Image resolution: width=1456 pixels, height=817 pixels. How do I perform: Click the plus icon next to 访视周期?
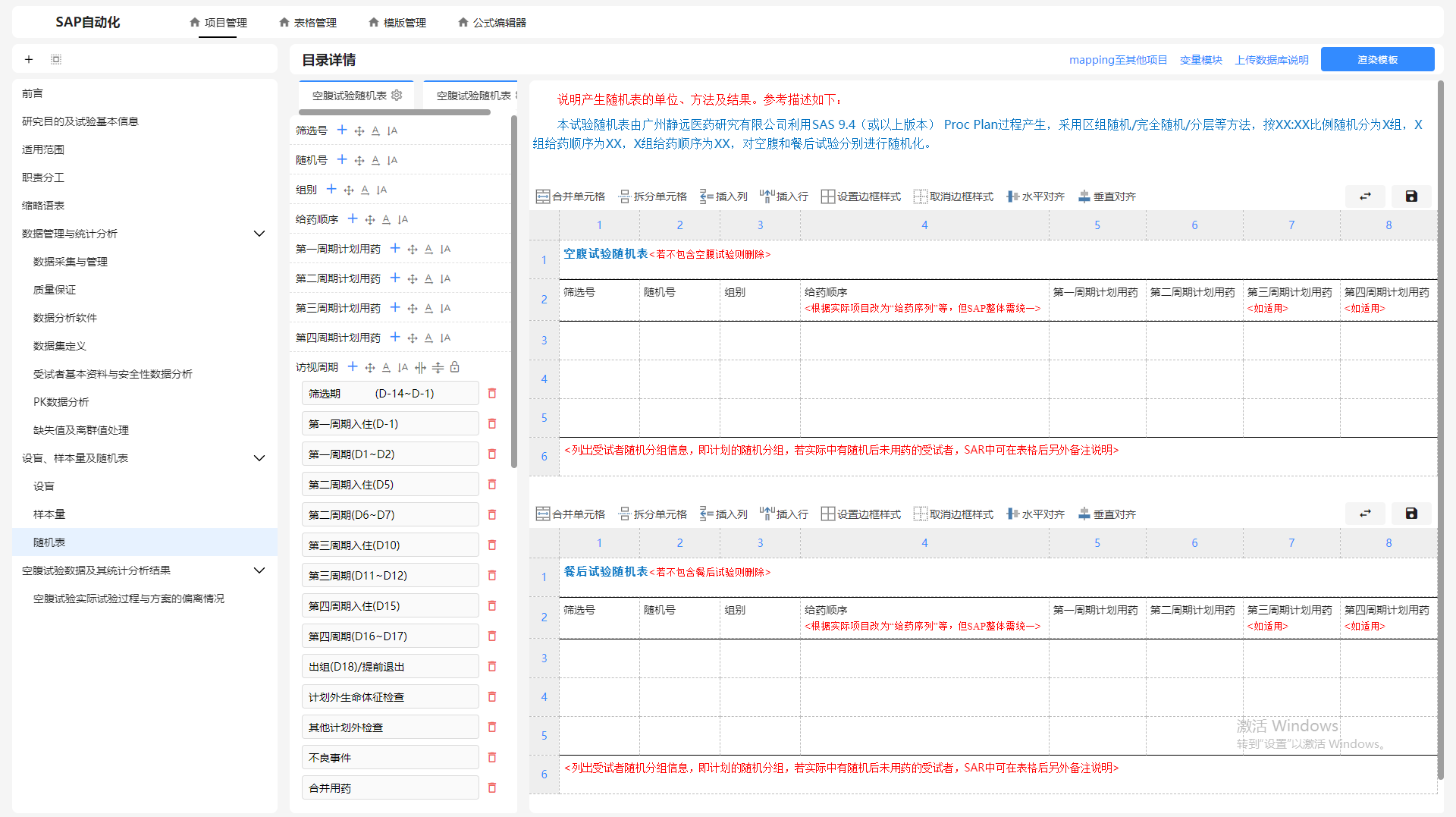point(353,367)
